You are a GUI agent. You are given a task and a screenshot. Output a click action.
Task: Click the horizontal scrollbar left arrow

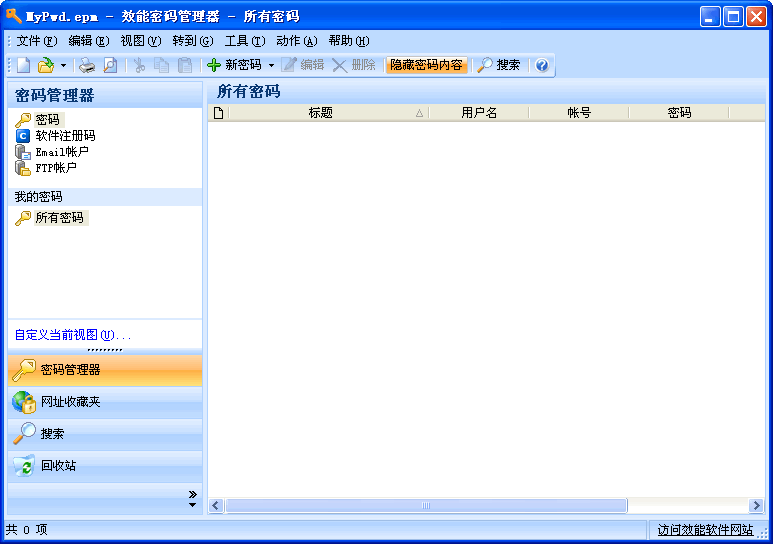click(215, 506)
